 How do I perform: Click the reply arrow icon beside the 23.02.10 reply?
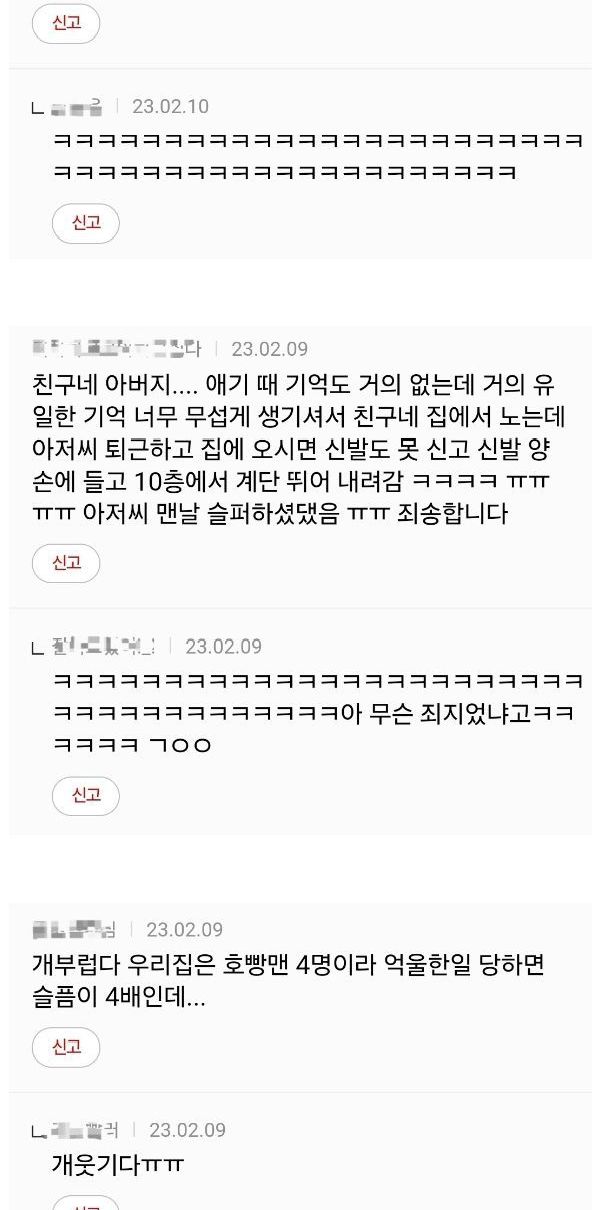(39, 108)
